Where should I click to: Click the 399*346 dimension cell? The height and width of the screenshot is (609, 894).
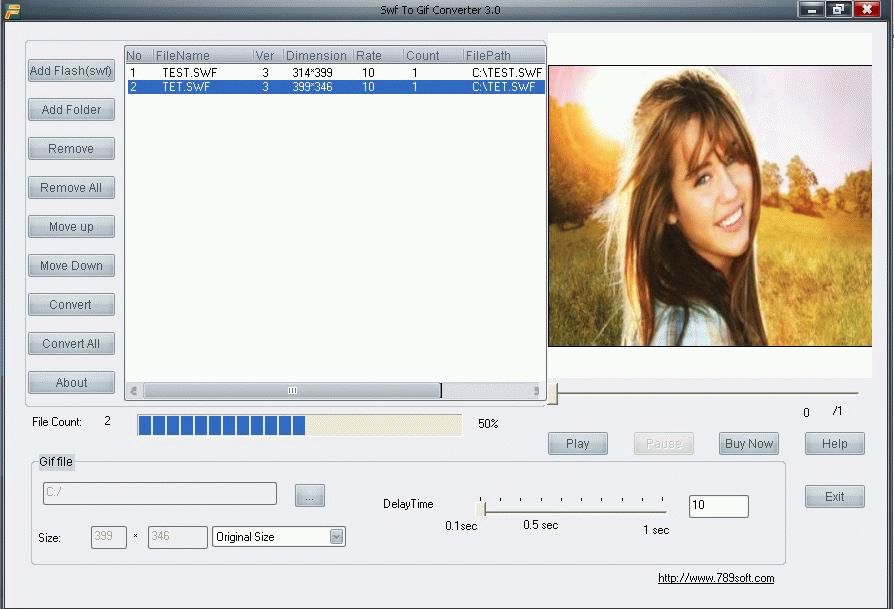click(312, 87)
